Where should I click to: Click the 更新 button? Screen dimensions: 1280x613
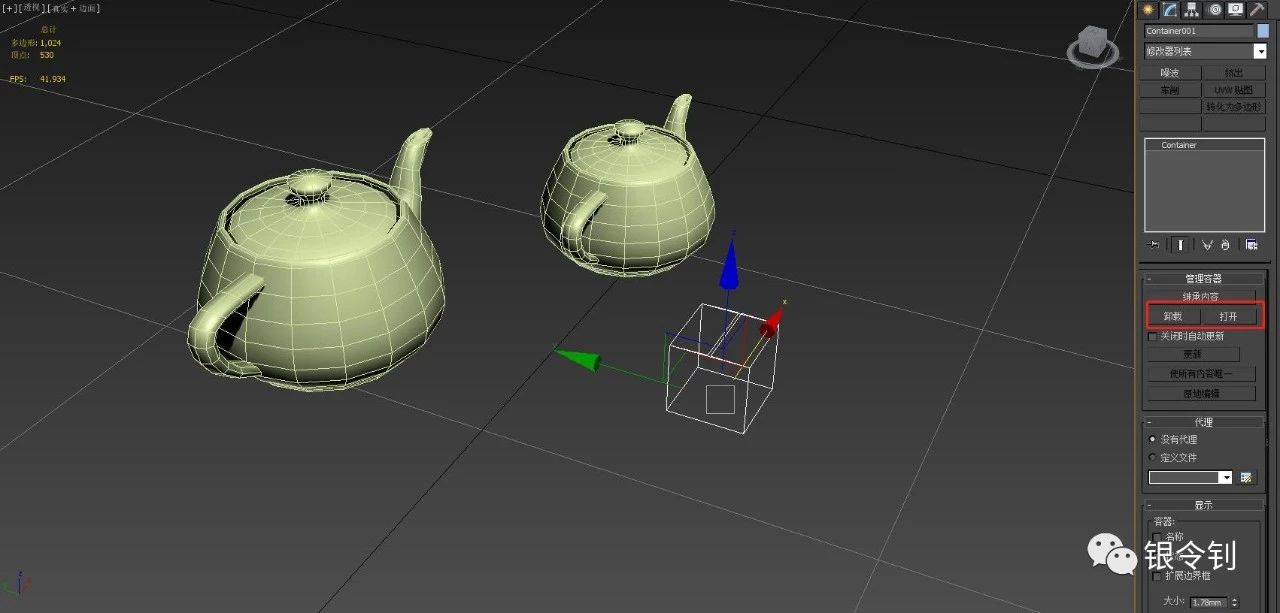(1194, 354)
